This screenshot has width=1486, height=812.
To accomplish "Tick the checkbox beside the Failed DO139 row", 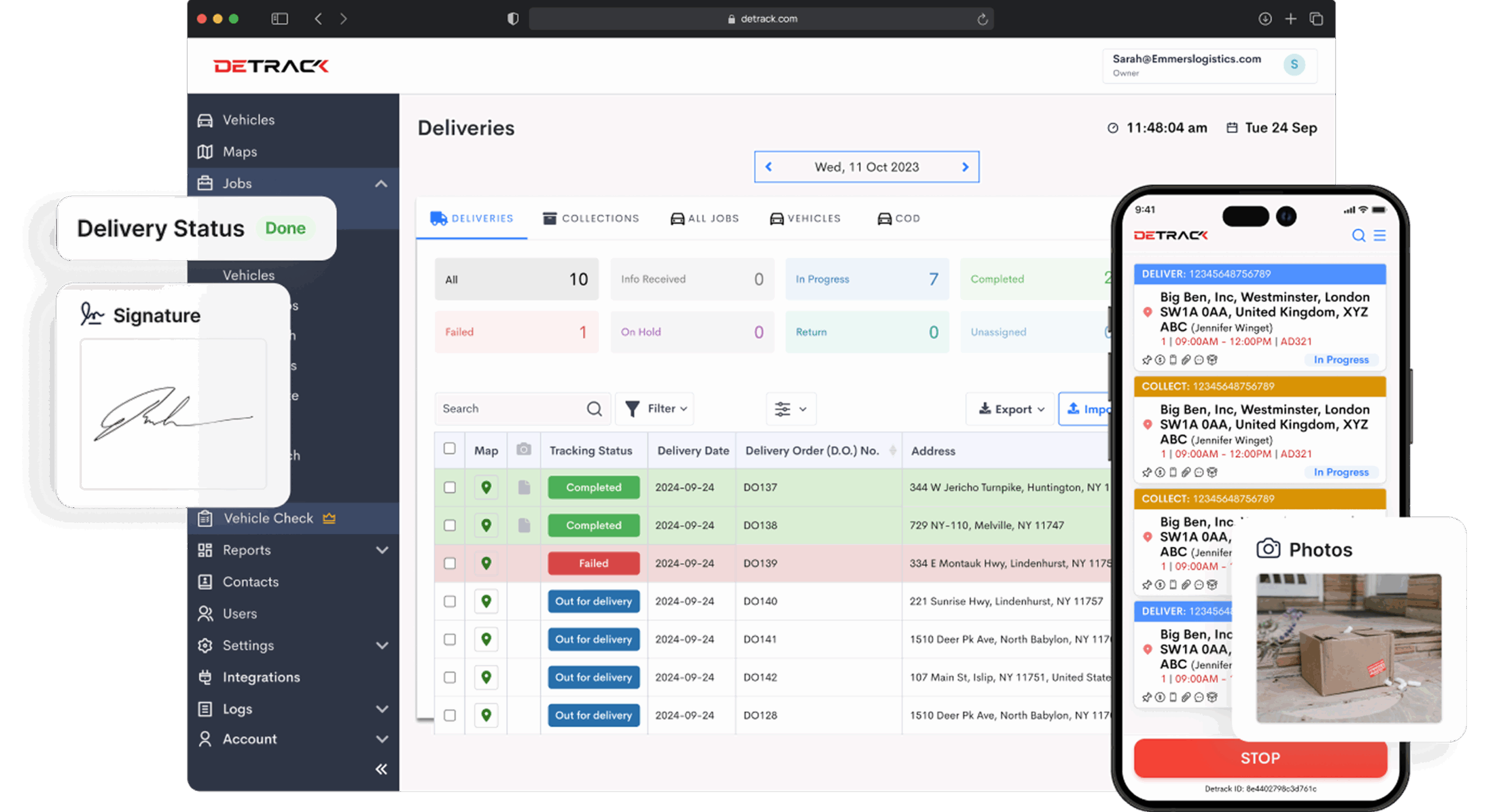I will pos(450,563).
